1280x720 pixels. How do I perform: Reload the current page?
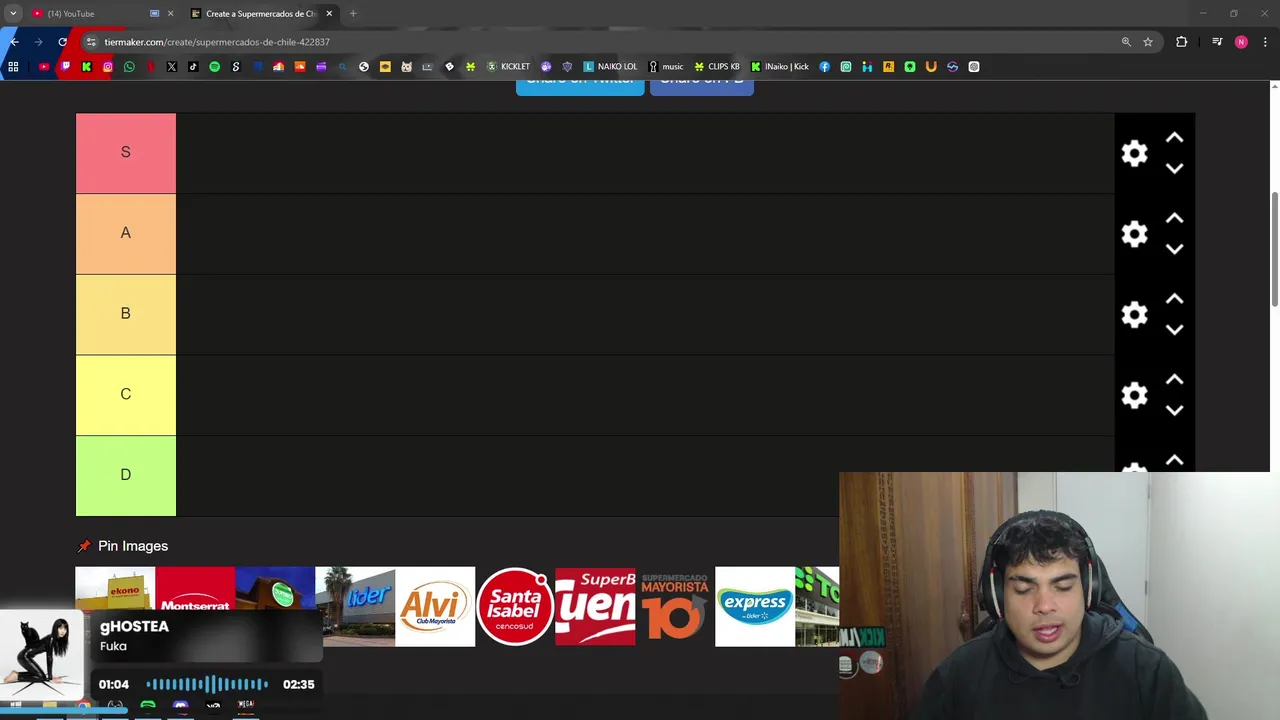click(62, 42)
